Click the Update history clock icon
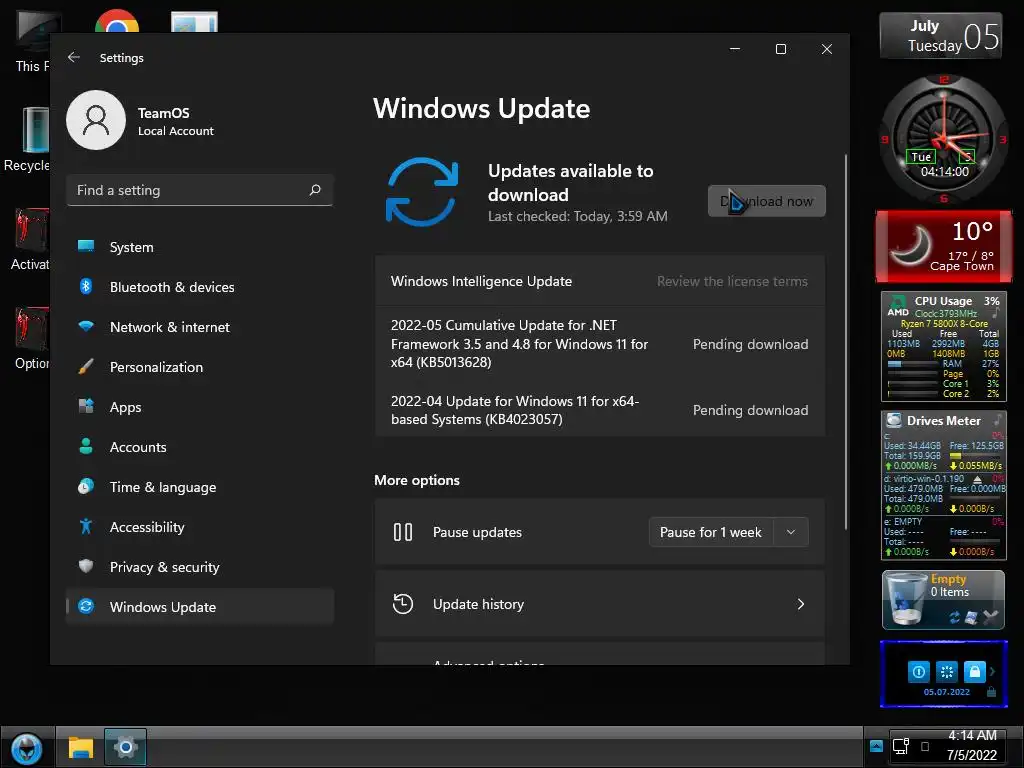 coord(403,604)
